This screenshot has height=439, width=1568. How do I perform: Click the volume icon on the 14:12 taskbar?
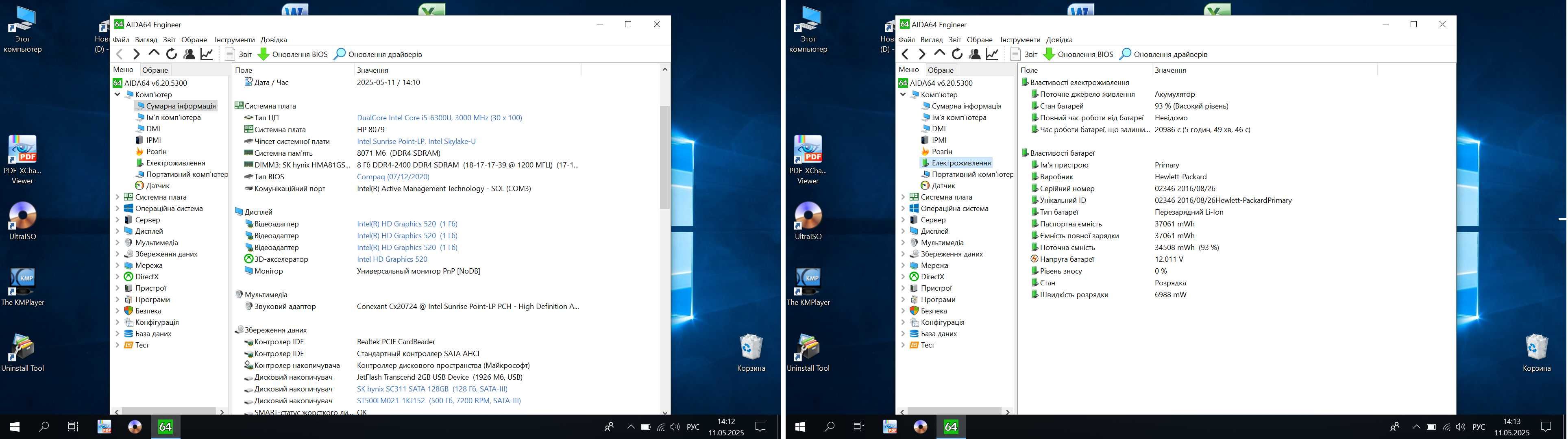point(675,427)
